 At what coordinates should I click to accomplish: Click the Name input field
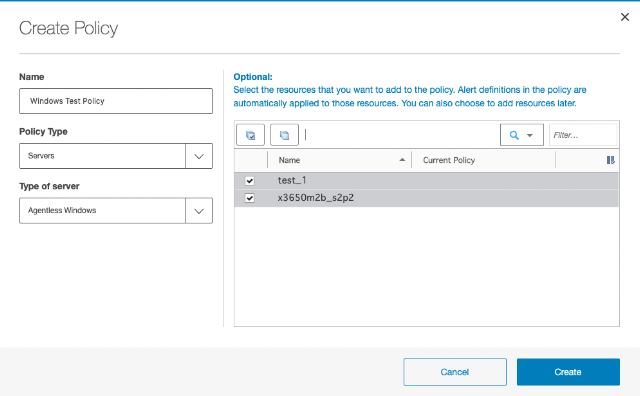click(116, 101)
